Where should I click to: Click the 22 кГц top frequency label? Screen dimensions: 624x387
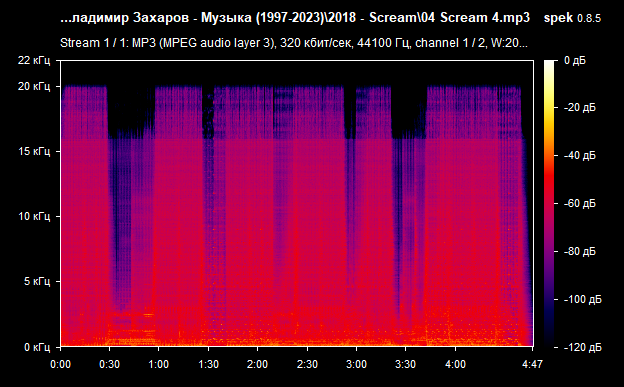[x=34, y=61]
